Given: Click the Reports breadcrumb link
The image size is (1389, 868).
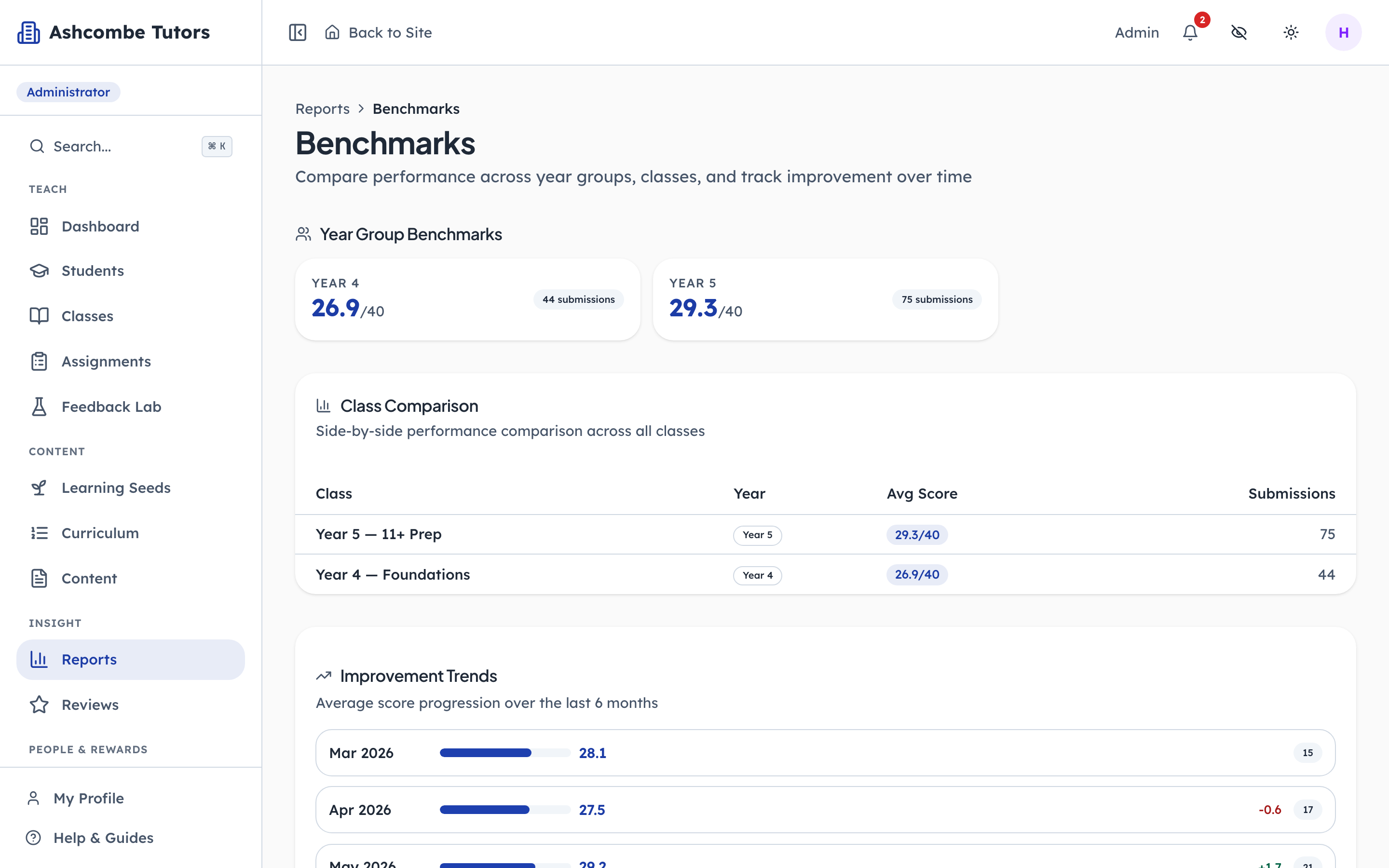Looking at the screenshot, I should [322, 108].
